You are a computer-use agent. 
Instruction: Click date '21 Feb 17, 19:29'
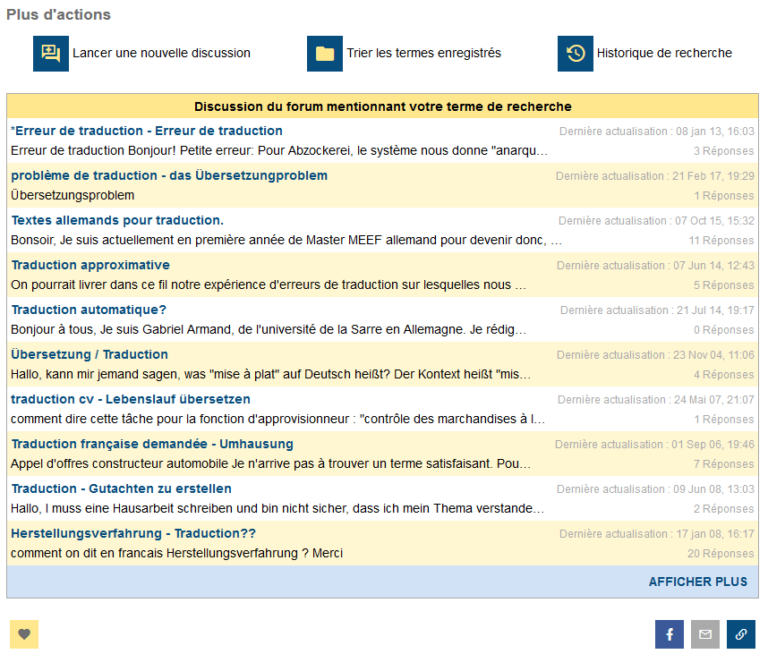[713, 176]
